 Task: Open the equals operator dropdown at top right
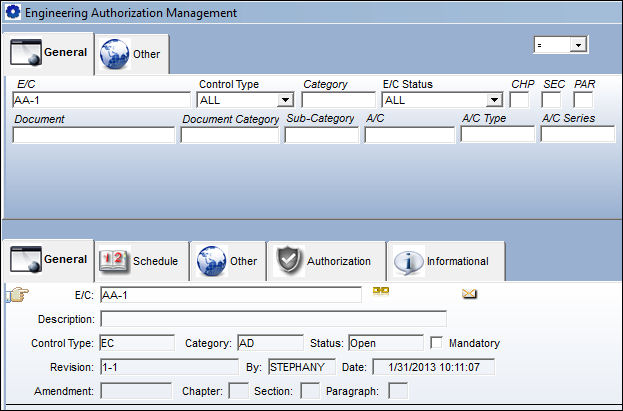tap(578, 45)
